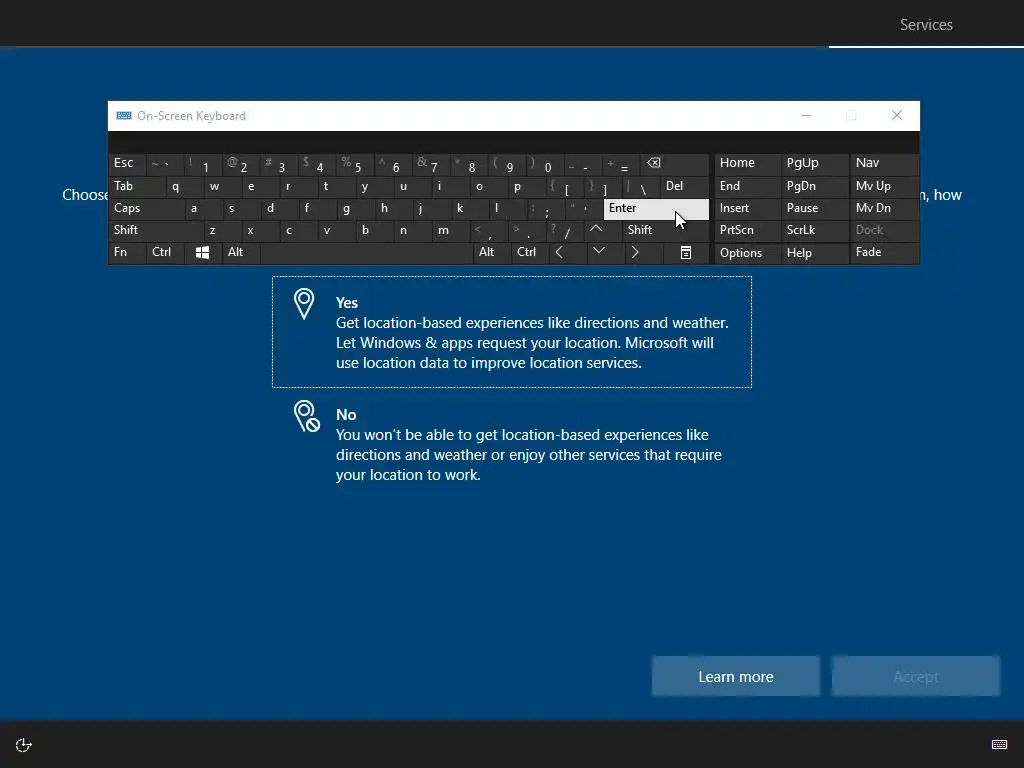The height and width of the screenshot is (768, 1024).
Task: Toggle the left Ctrl key
Action: (165, 253)
